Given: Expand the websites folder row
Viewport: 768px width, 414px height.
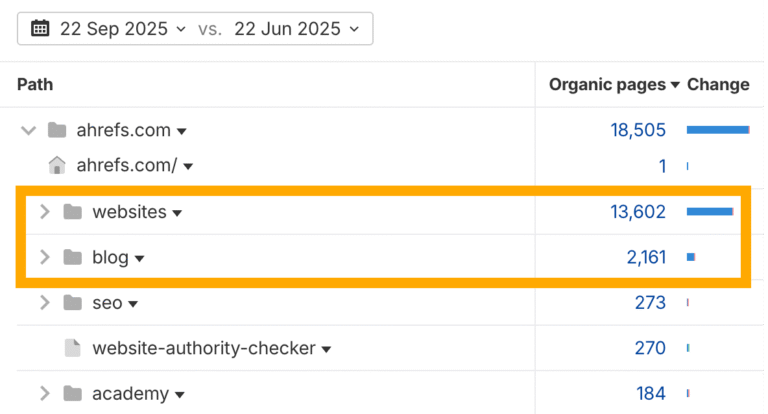Looking at the screenshot, I should (x=44, y=212).
